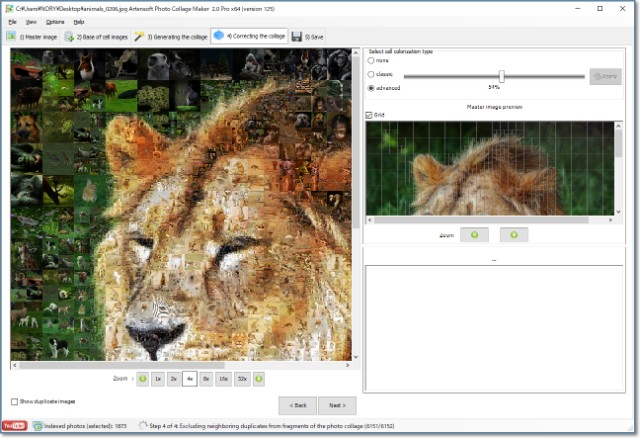Open the Options menu
Screen dimensions: 640x438
click(x=55, y=21)
